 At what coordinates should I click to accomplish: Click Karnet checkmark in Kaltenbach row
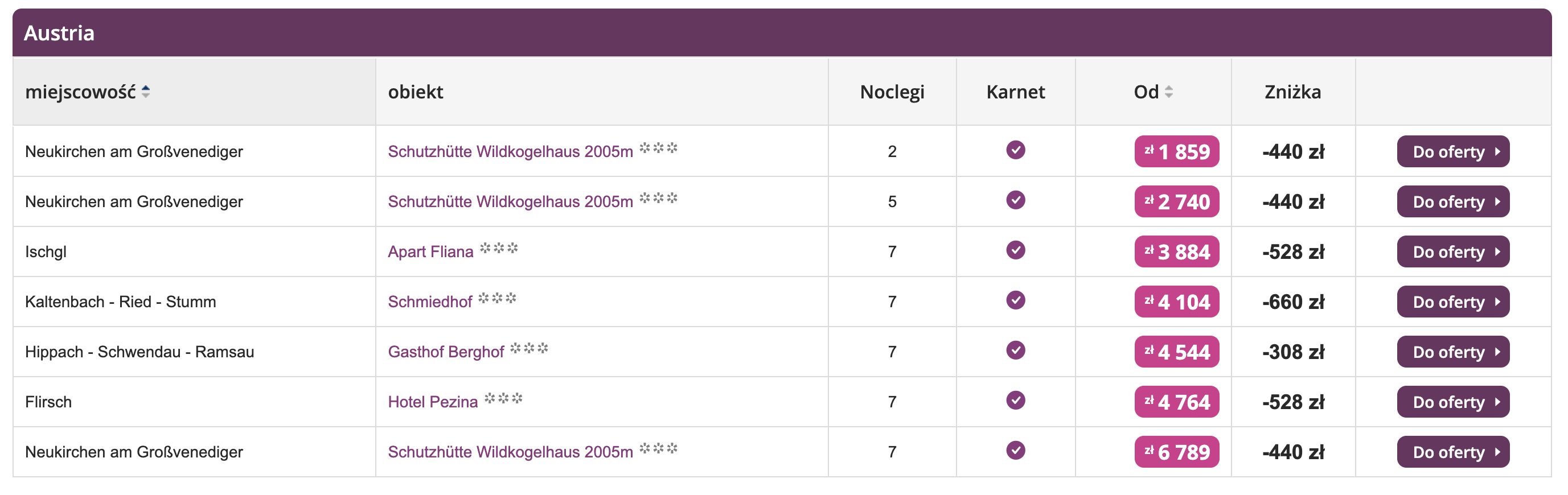(1015, 300)
